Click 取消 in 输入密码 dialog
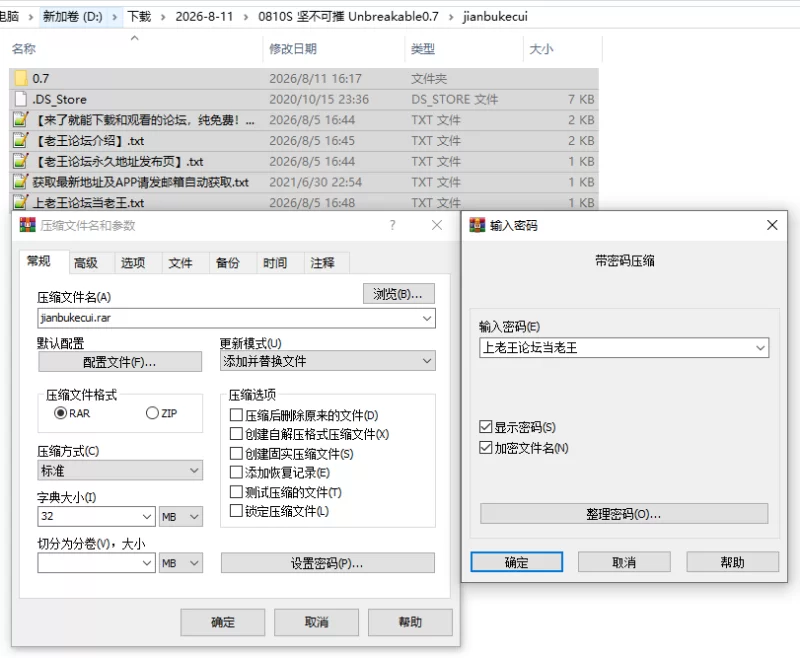This screenshot has width=800, height=658. click(x=624, y=562)
